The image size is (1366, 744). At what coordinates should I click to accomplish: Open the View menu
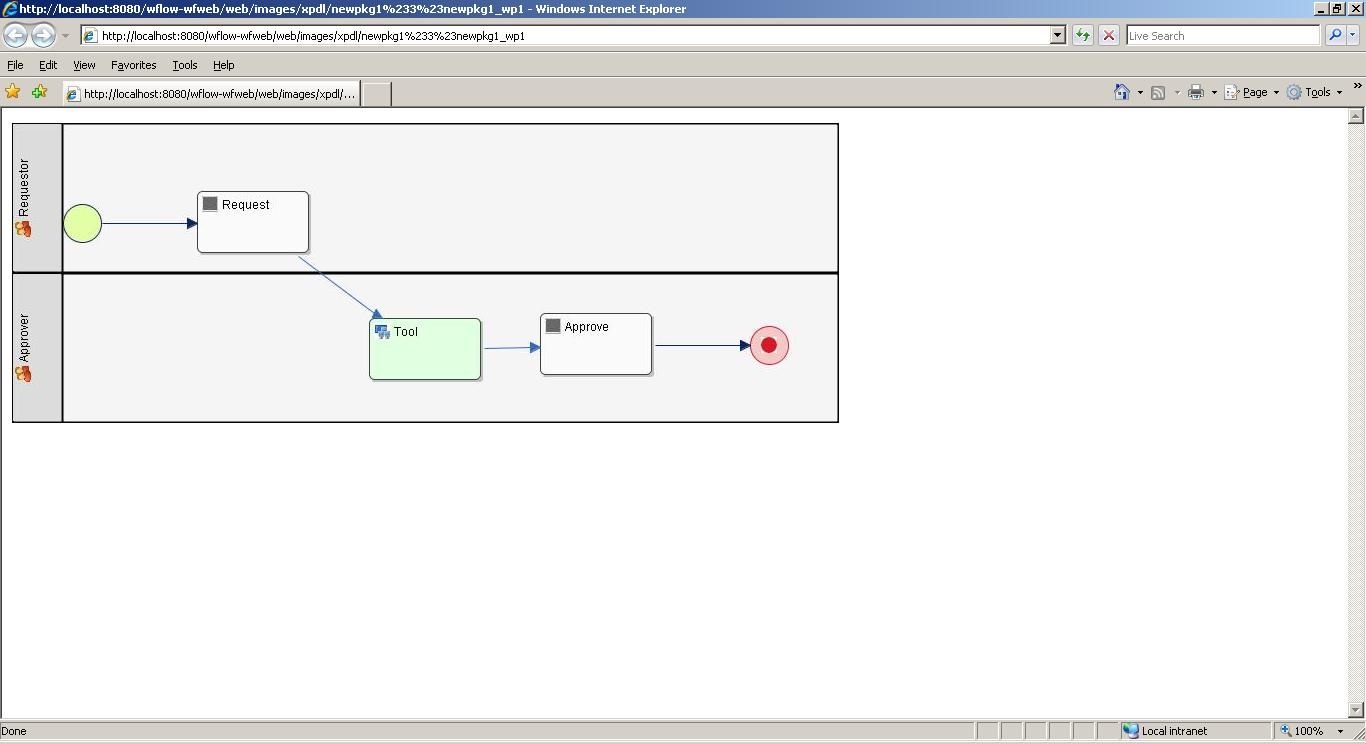tap(84, 65)
